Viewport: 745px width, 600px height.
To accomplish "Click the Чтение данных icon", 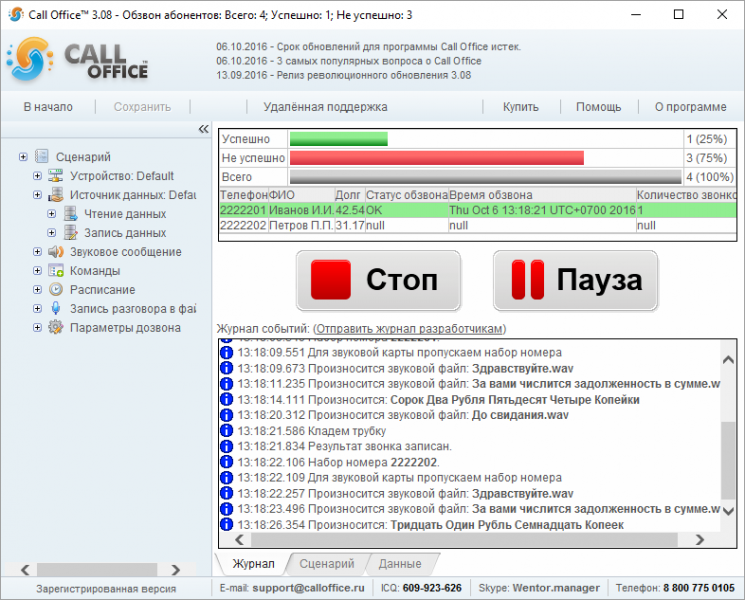I will [70, 214].
